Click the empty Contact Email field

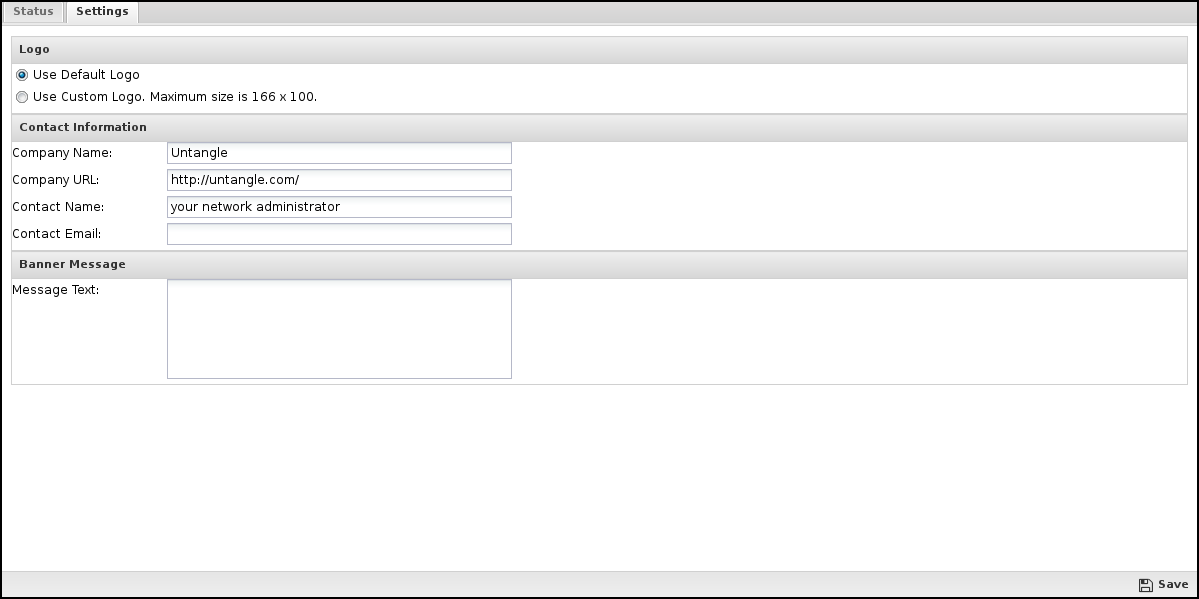[x=340, y=234]
